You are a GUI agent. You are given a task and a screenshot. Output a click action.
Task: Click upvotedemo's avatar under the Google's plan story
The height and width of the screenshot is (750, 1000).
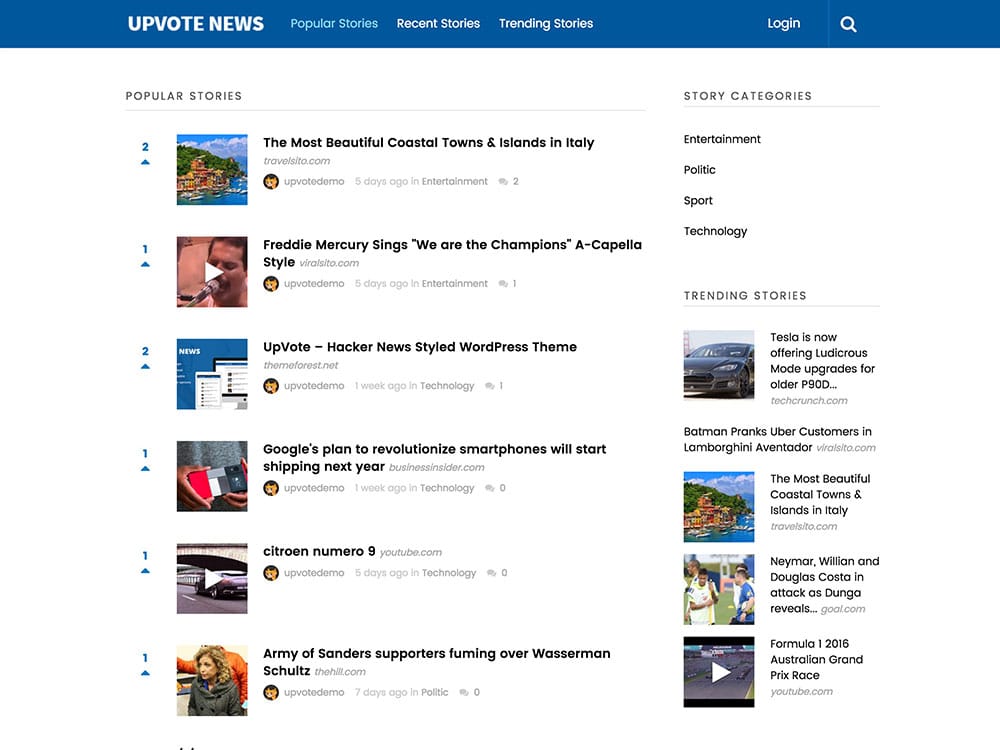(x=270, y=488)
